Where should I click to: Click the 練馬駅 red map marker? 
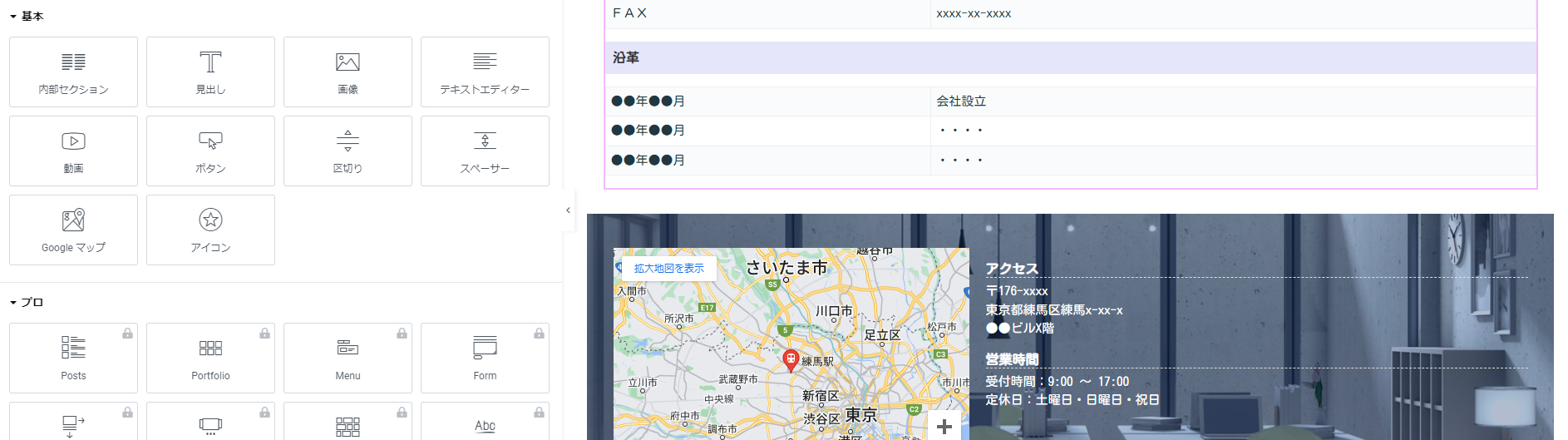(791, 360)
